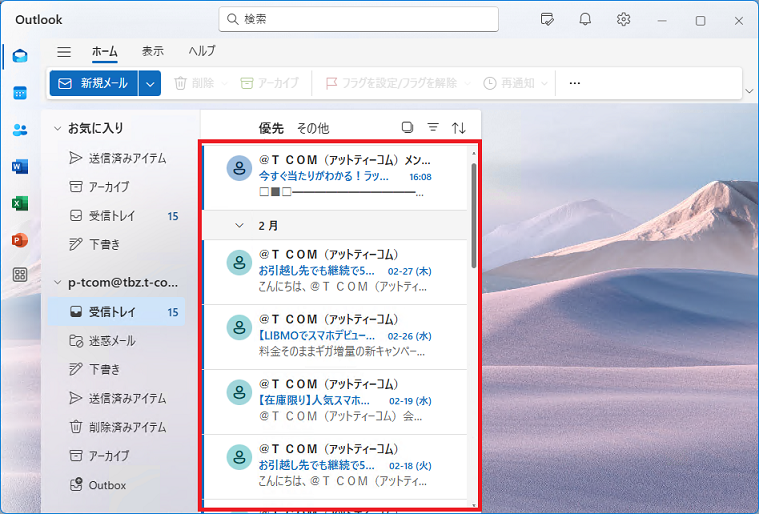
Task: Click the message list scrollbar thumb
Action: (x=473, y=215)
